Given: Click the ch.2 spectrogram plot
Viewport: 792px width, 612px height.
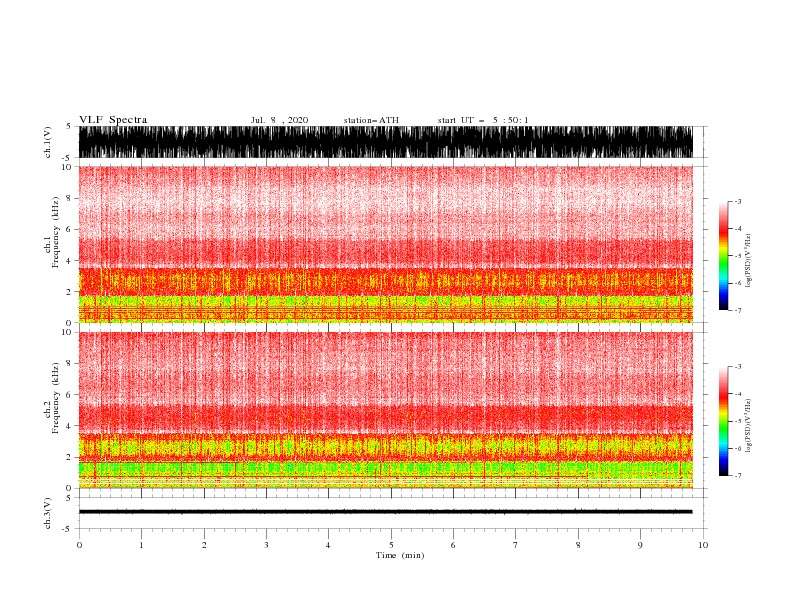Looking at the screenshot, I should 386,410.
